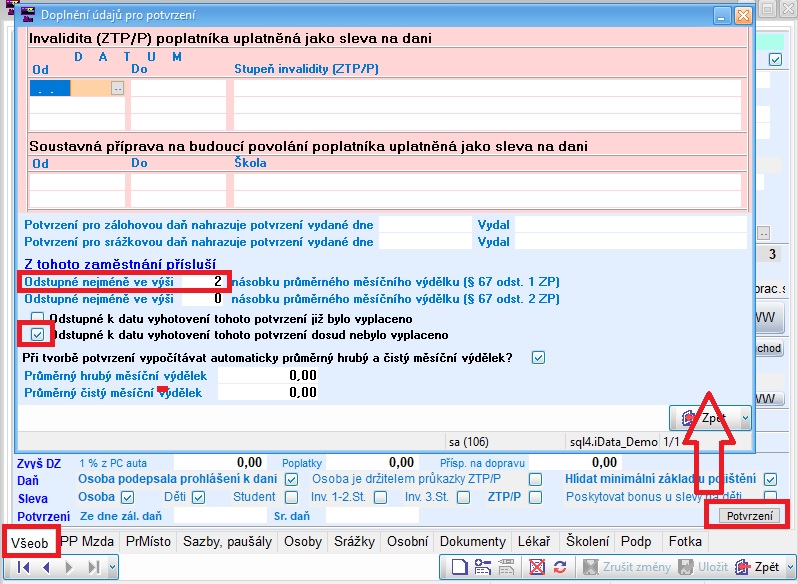Click Zpět button in the dialog
798x584 pixels.
pos(704,417)
